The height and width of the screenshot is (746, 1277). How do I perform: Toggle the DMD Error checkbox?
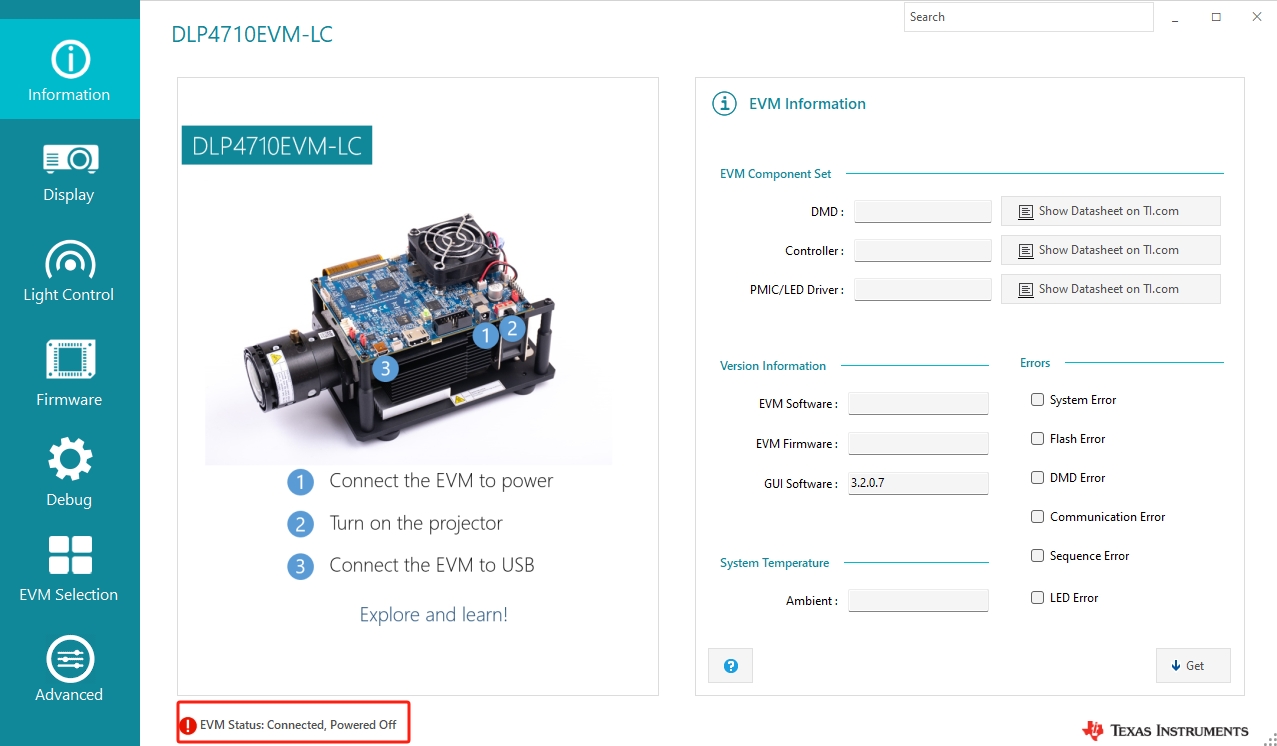(x=1037, y=478)
